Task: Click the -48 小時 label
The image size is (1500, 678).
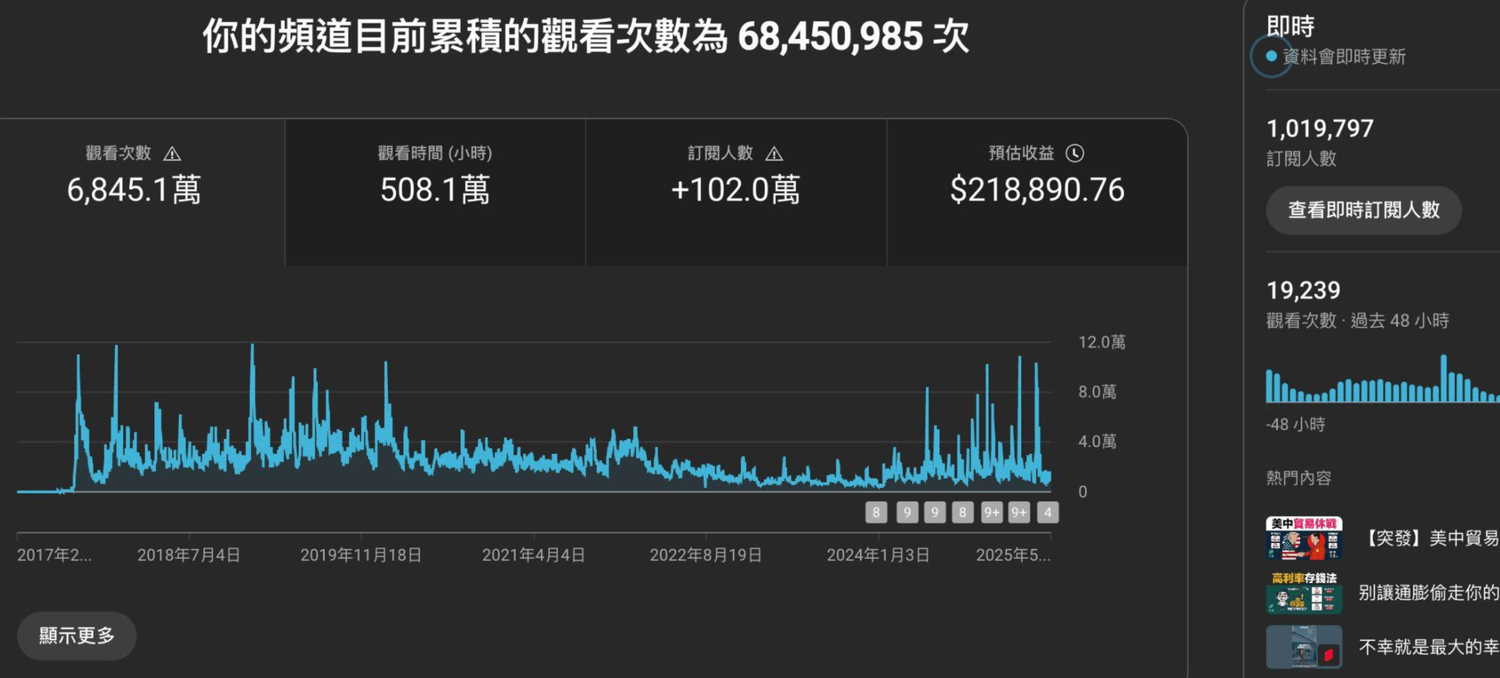Action: coord(1295,425)
